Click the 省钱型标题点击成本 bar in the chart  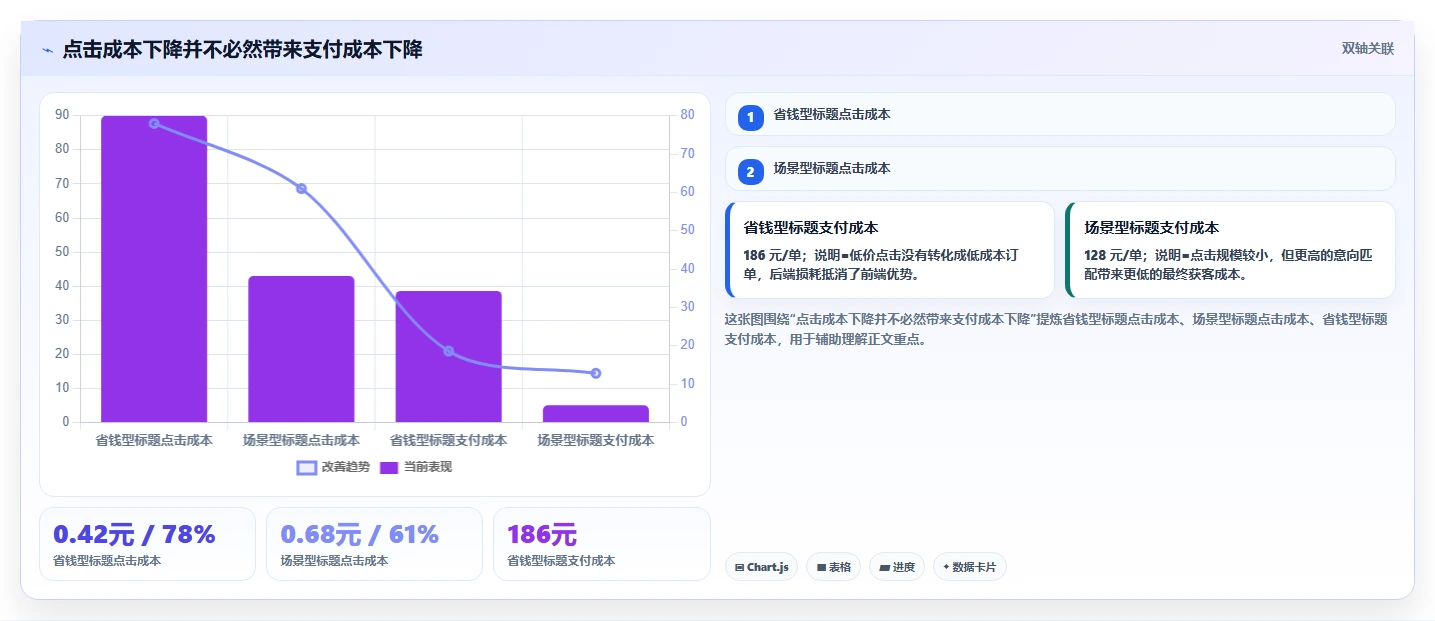(x=154, y=269)
